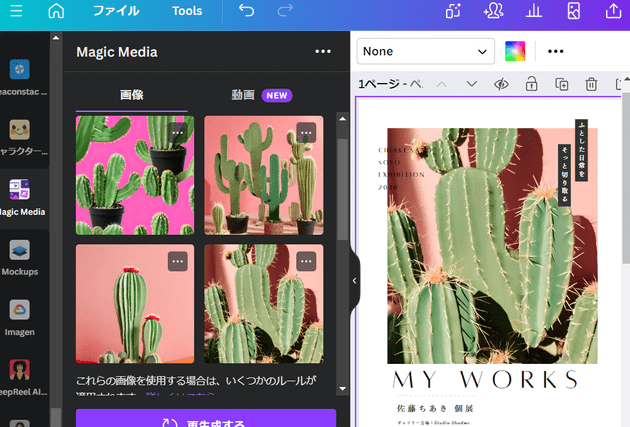Image resolution: width=630 pixels, height=427 pixels.
Task: Collapse the side panel with the arrow handle
Action: pos(355,281)
